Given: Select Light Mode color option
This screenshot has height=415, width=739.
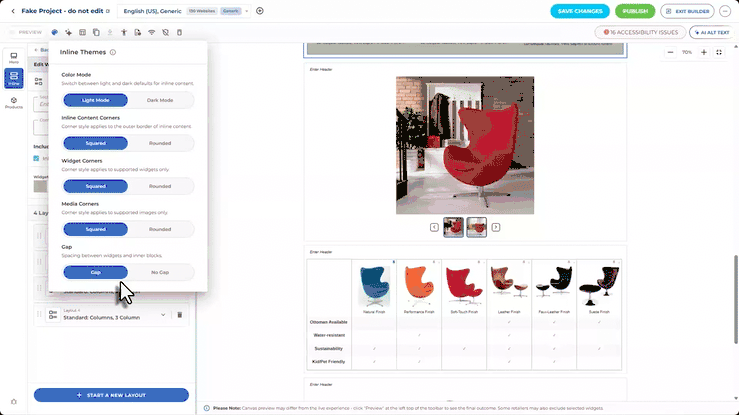Looking at the screenshot, I should click(x=95, y=100).
